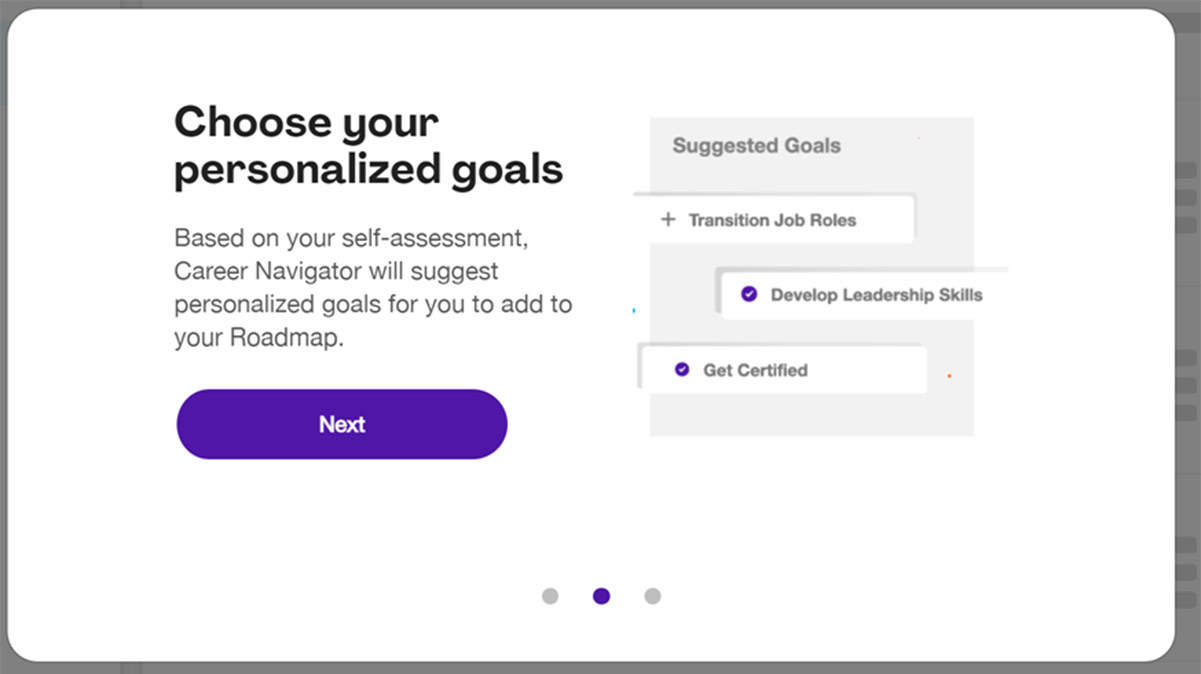
Task: Select the Transition Job Roles goal label
Action: pos(772,220)
